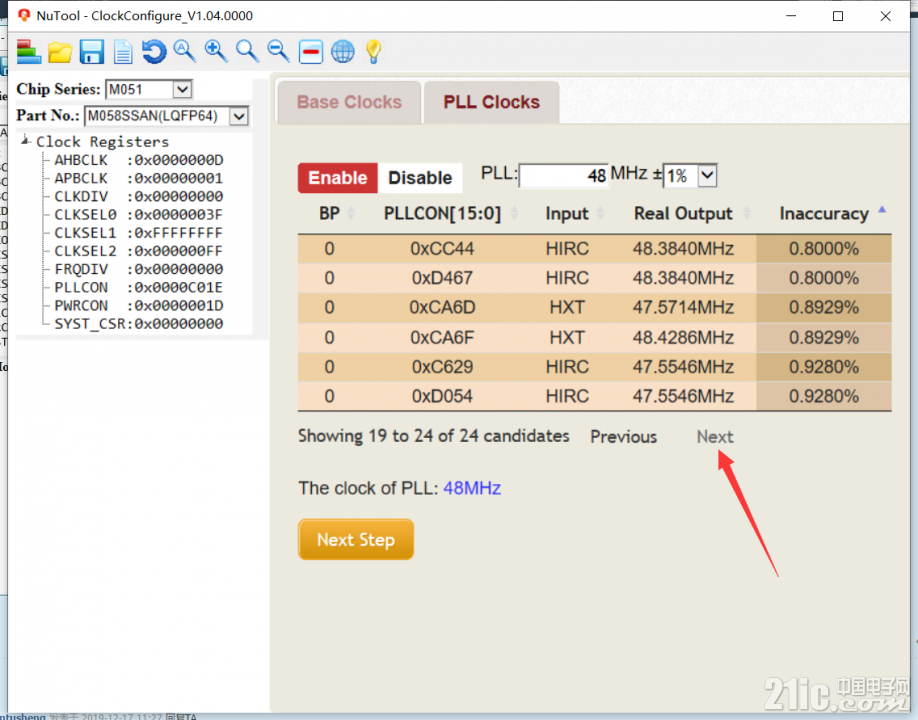
Task: Click the colored stacked-bars icon in toolbar
Action: 28,52
